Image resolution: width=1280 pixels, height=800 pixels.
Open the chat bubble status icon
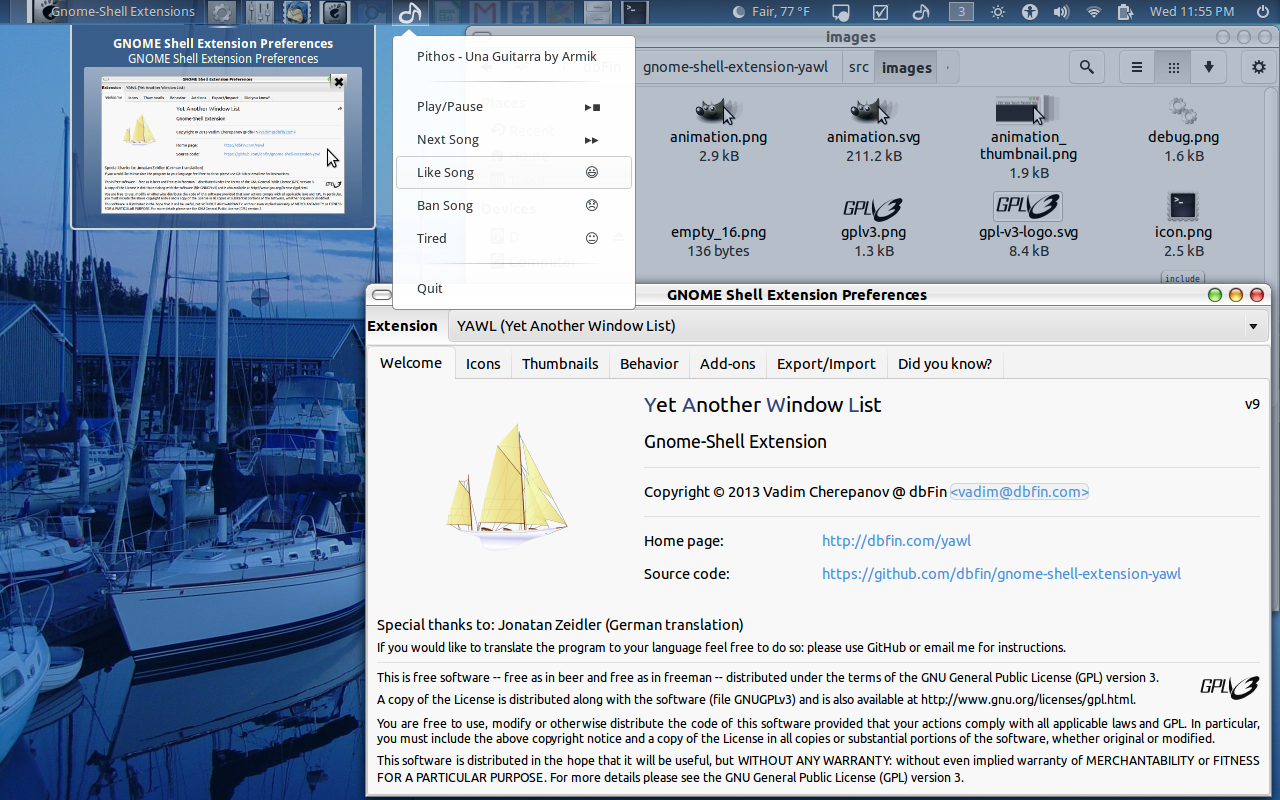point(841,12)
